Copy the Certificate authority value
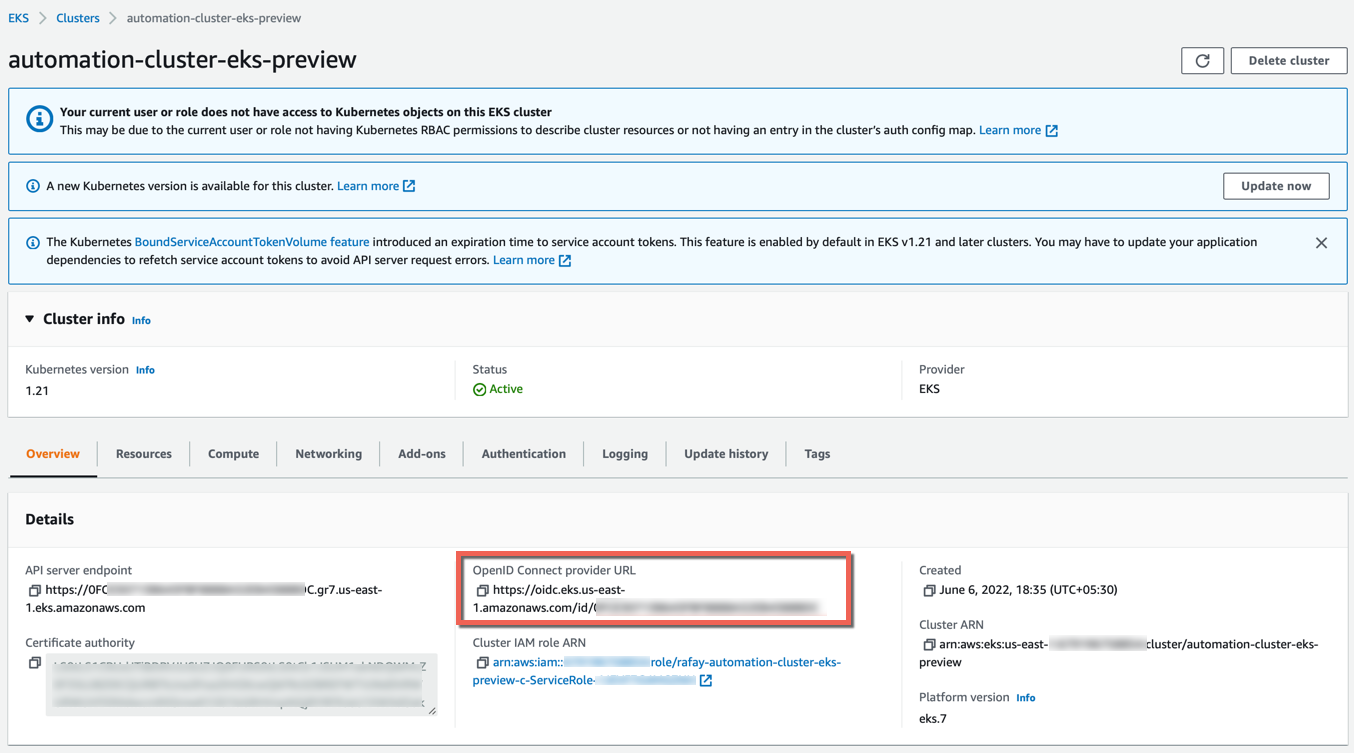The image size is (1354, 753). click(x=34, y=663)
